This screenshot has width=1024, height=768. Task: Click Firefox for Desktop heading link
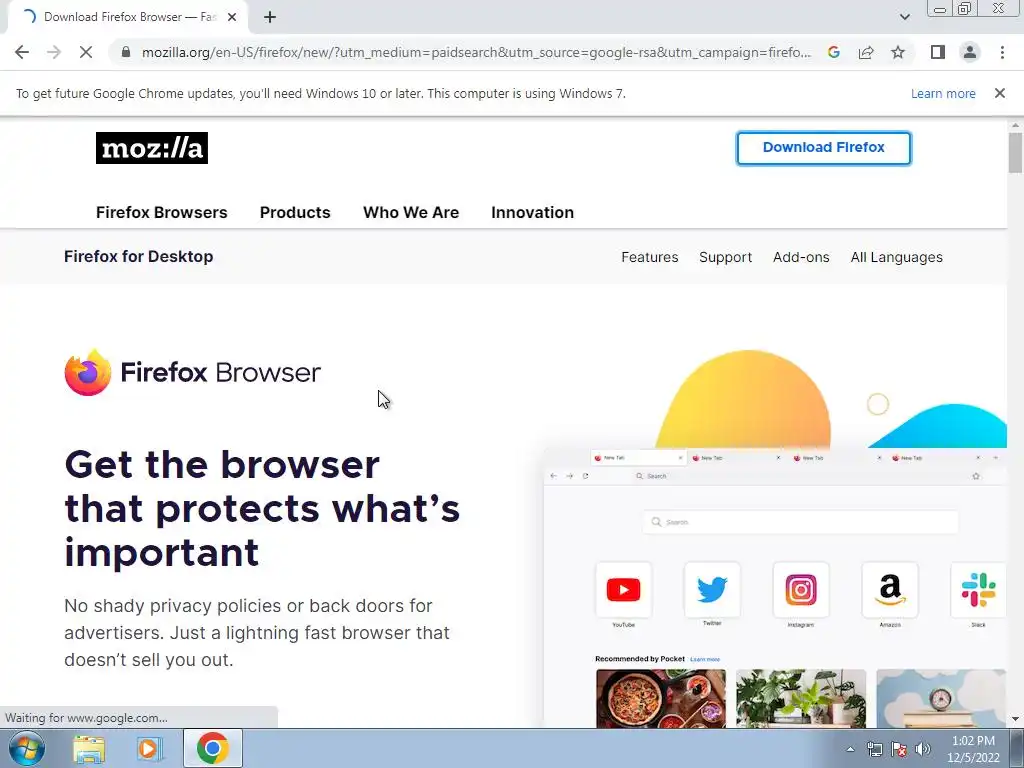tap(138, 256)
